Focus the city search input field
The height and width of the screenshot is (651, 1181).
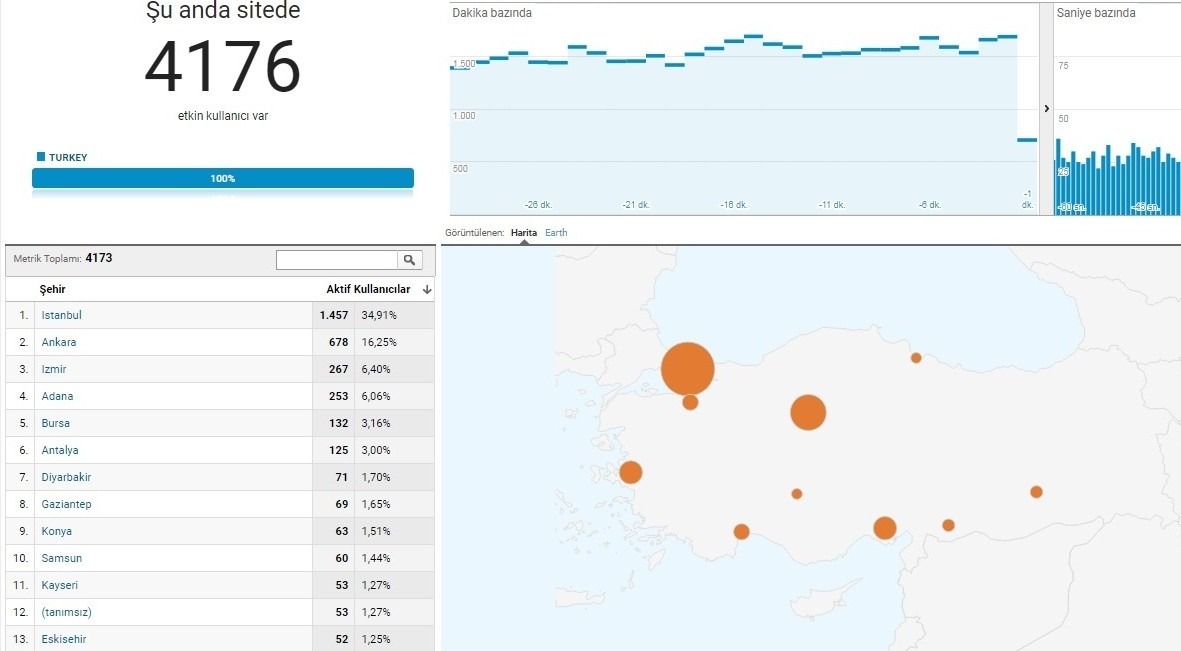337,260
